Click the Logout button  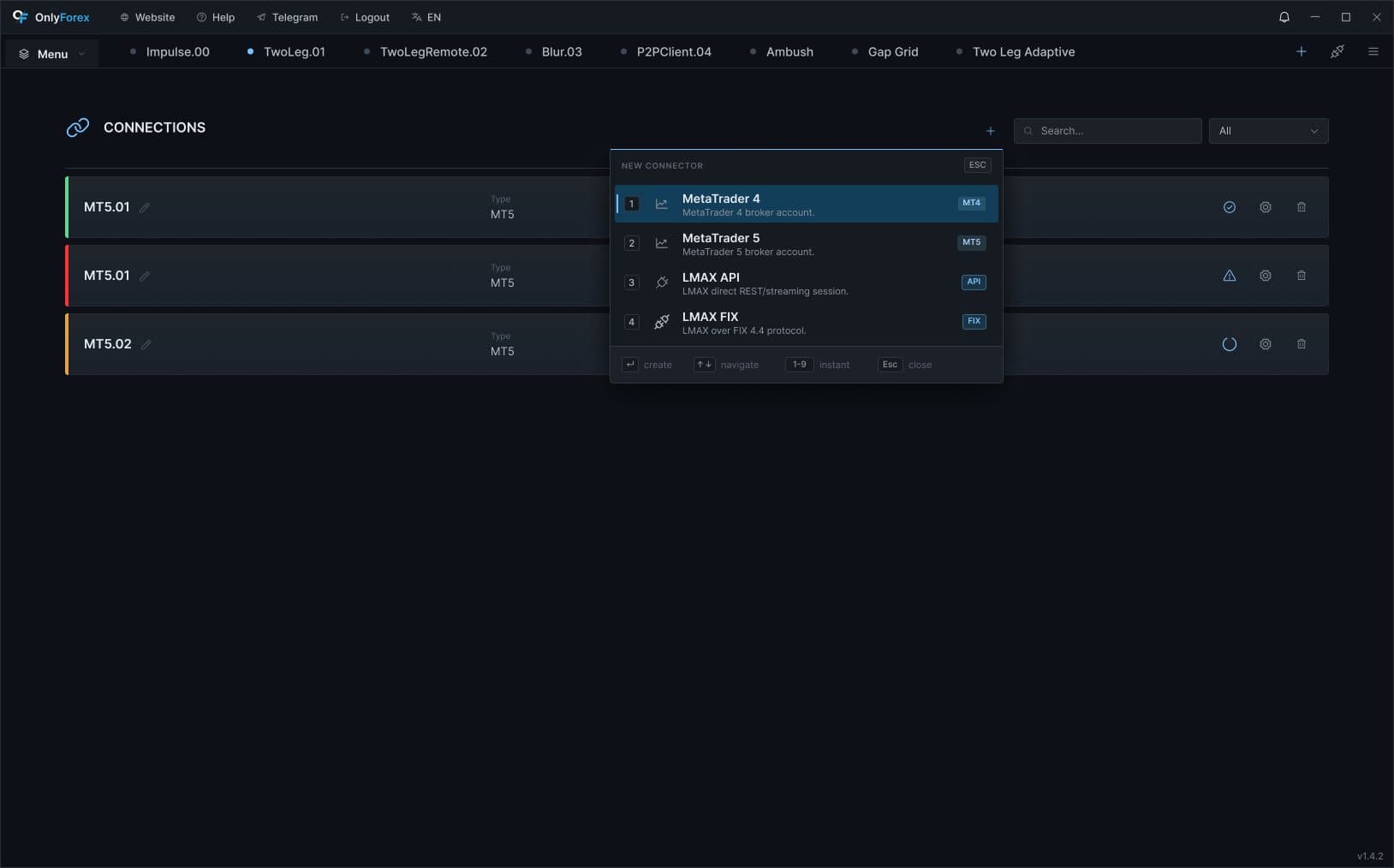(365, 17)
